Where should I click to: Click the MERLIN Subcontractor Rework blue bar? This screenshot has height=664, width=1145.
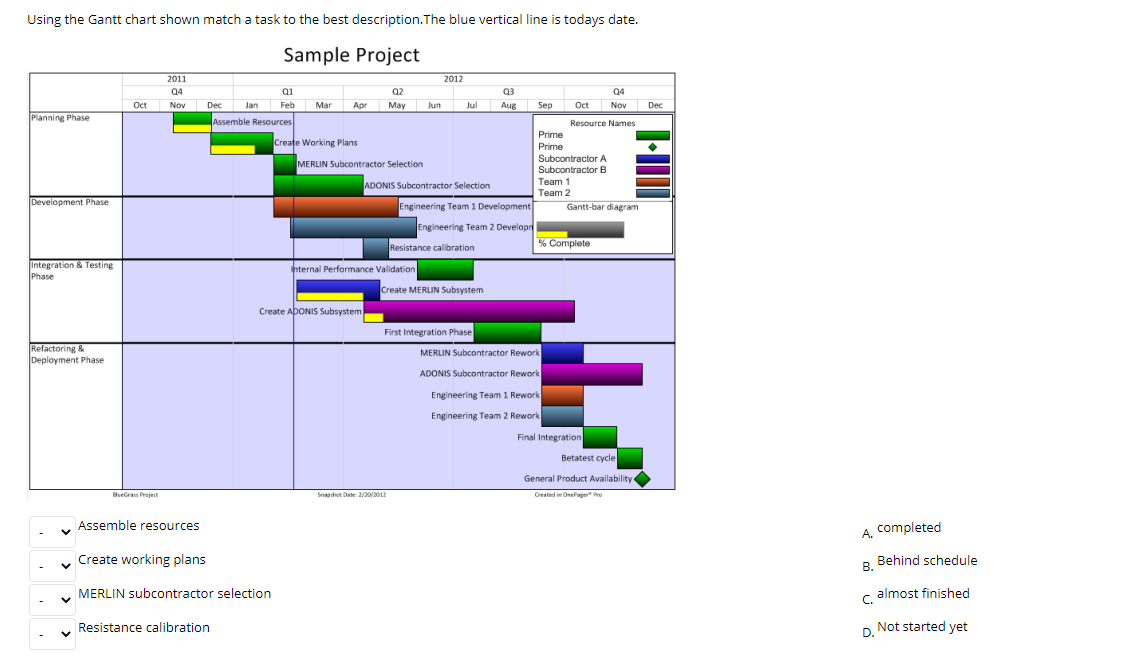pos(560,352)
